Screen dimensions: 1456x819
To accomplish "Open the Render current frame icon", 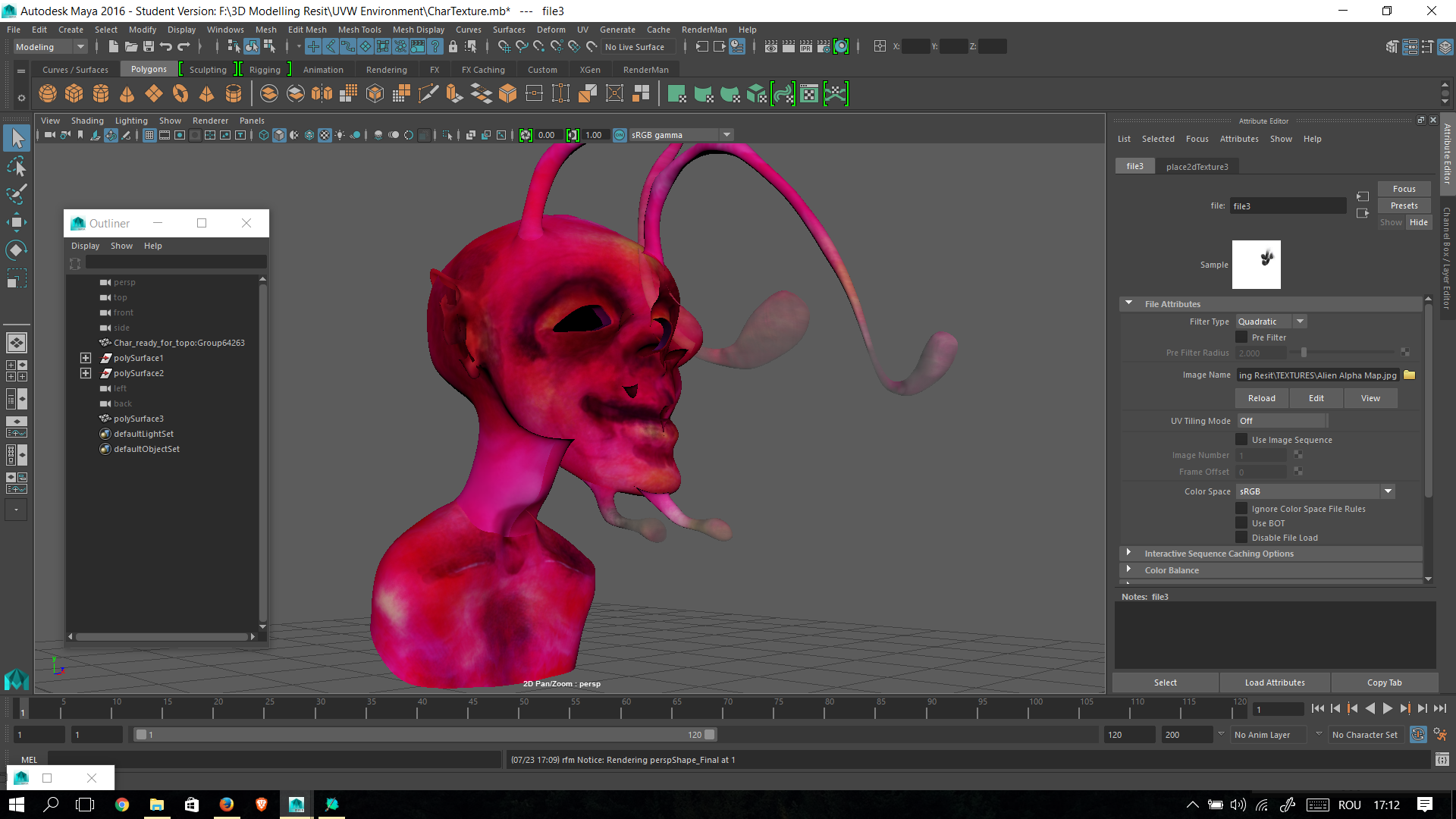I will pos(789,46).
